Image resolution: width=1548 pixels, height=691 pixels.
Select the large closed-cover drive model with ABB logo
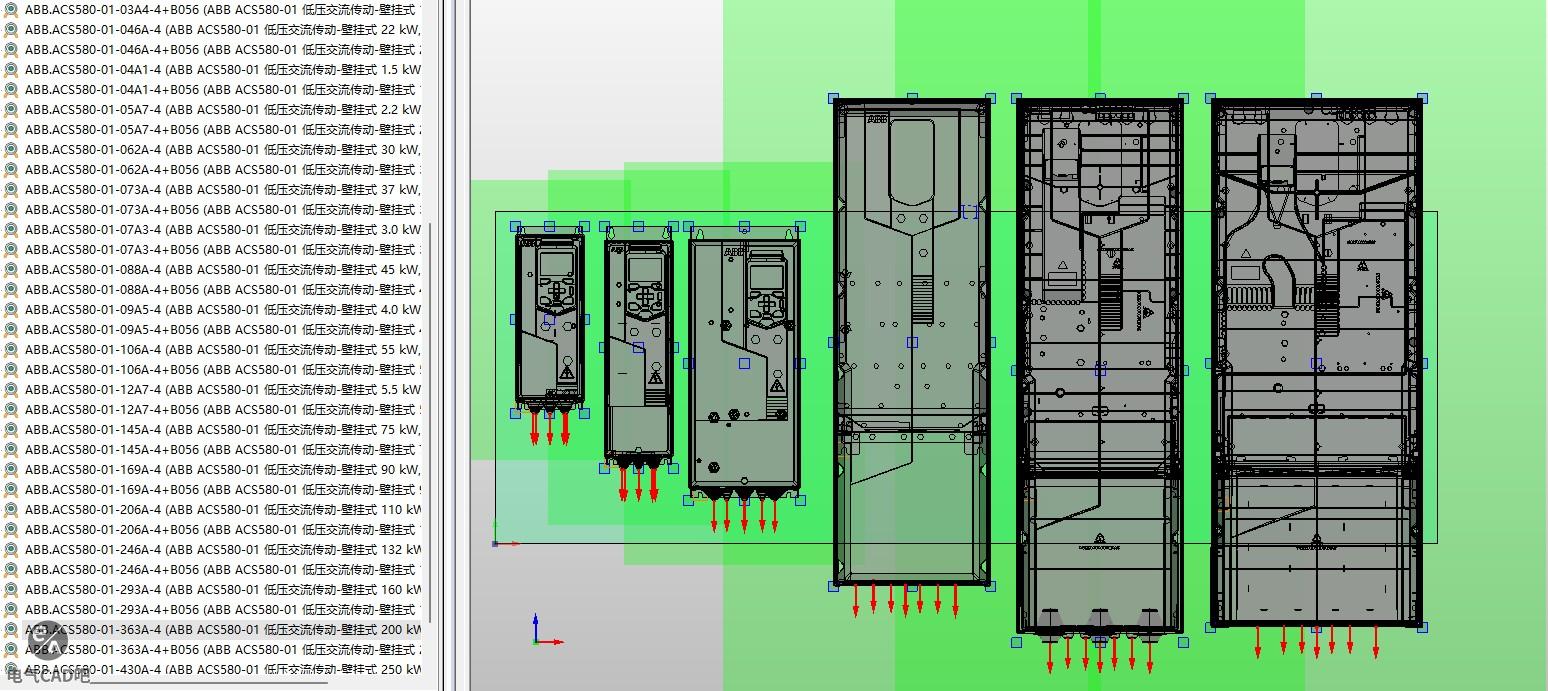(912, 342)
